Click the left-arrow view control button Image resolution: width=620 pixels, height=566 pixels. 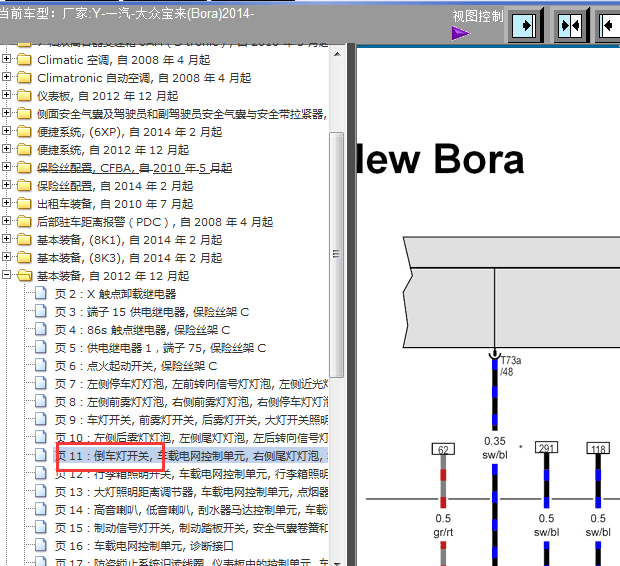(x=609, y=25)
